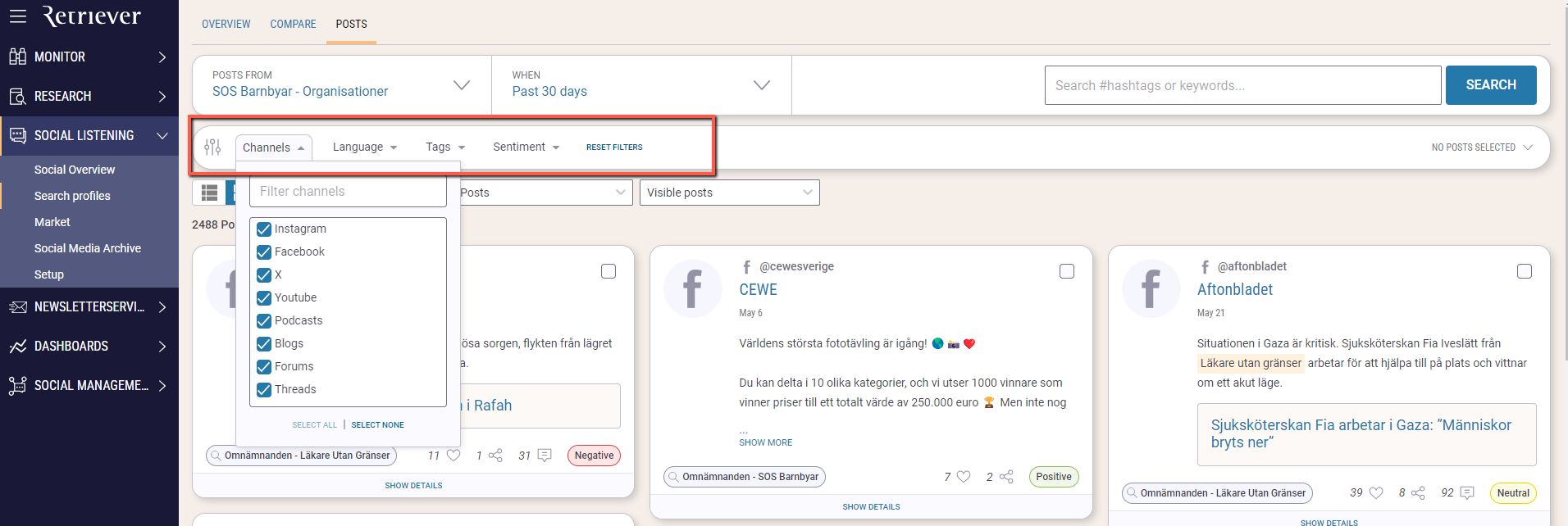Open the Posts From dropdown
Screen dimensions: 1568x526
pos(342,84)
